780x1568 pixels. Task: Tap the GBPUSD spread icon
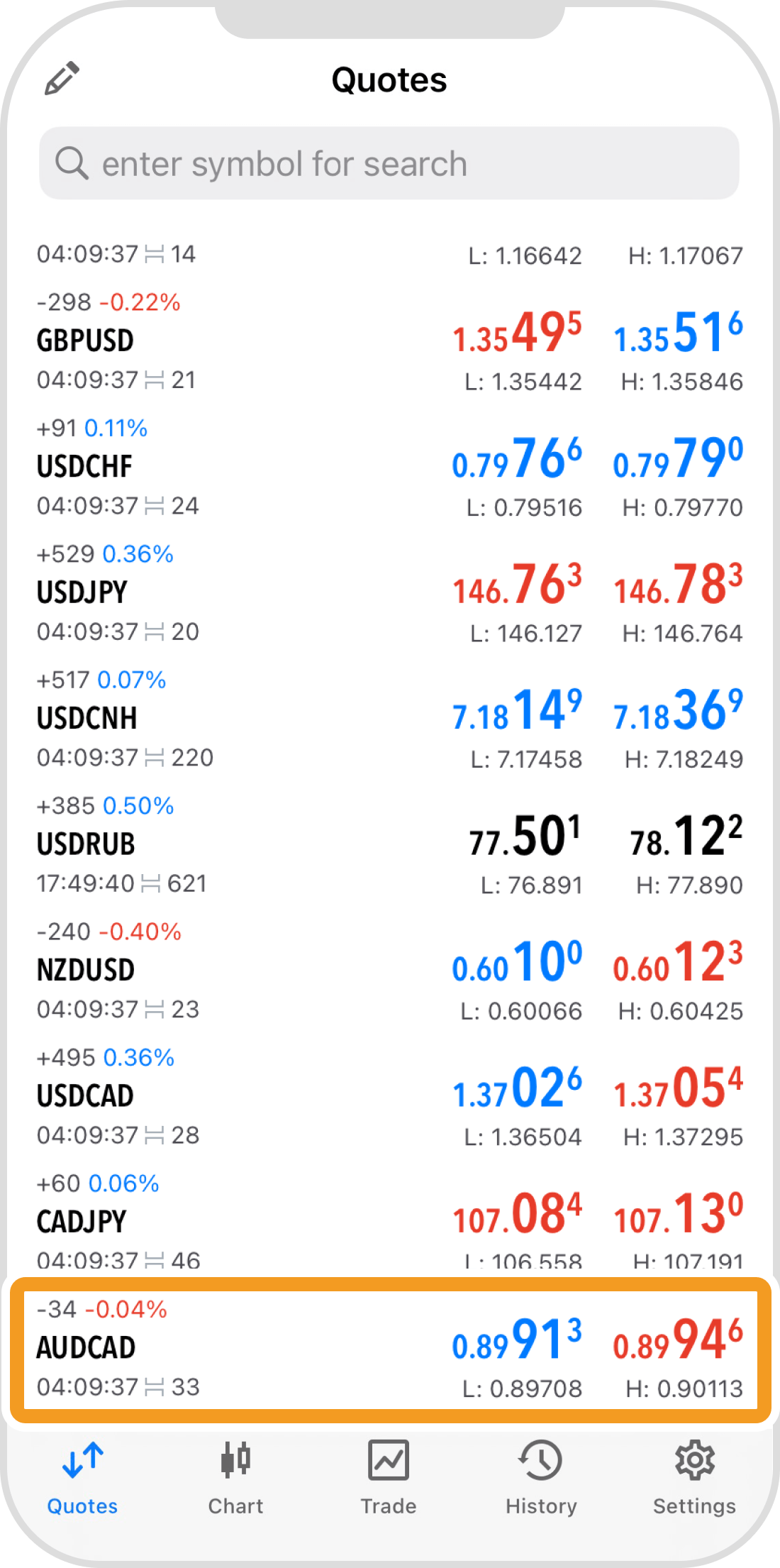tap(155, 380)
